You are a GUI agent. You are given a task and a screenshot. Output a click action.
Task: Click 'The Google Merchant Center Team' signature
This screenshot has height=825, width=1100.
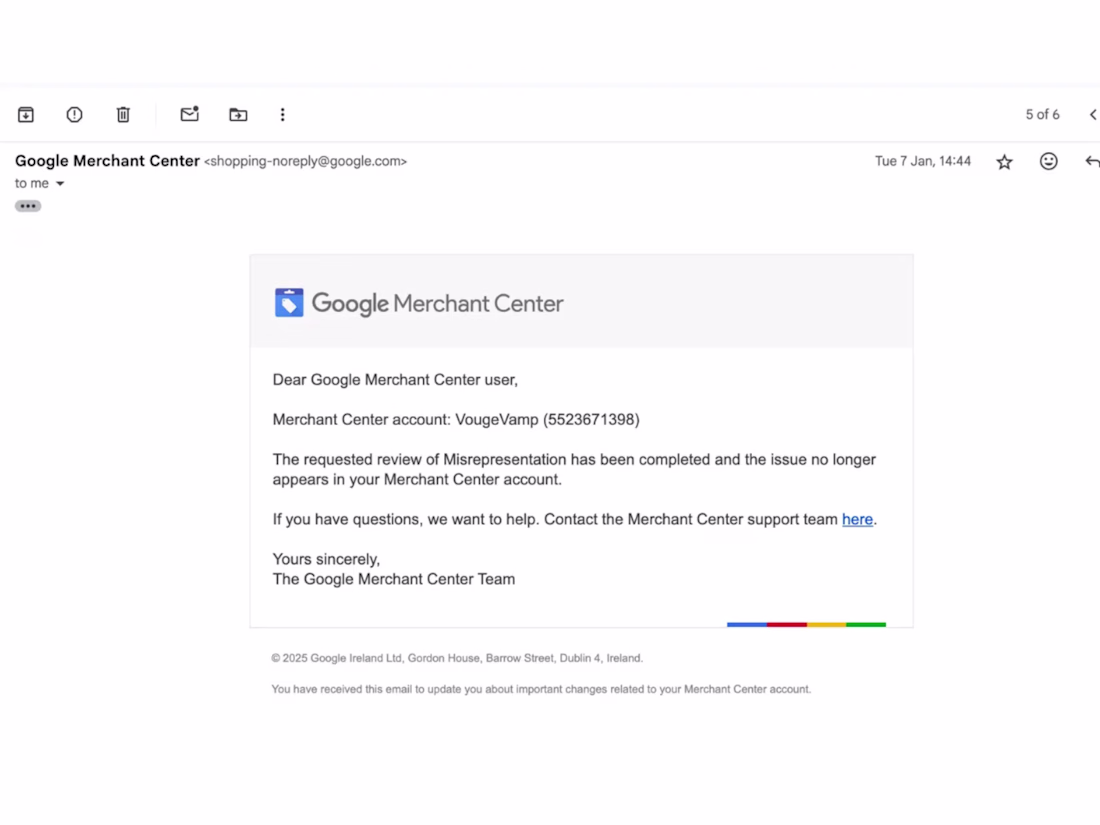click(394, 579)
